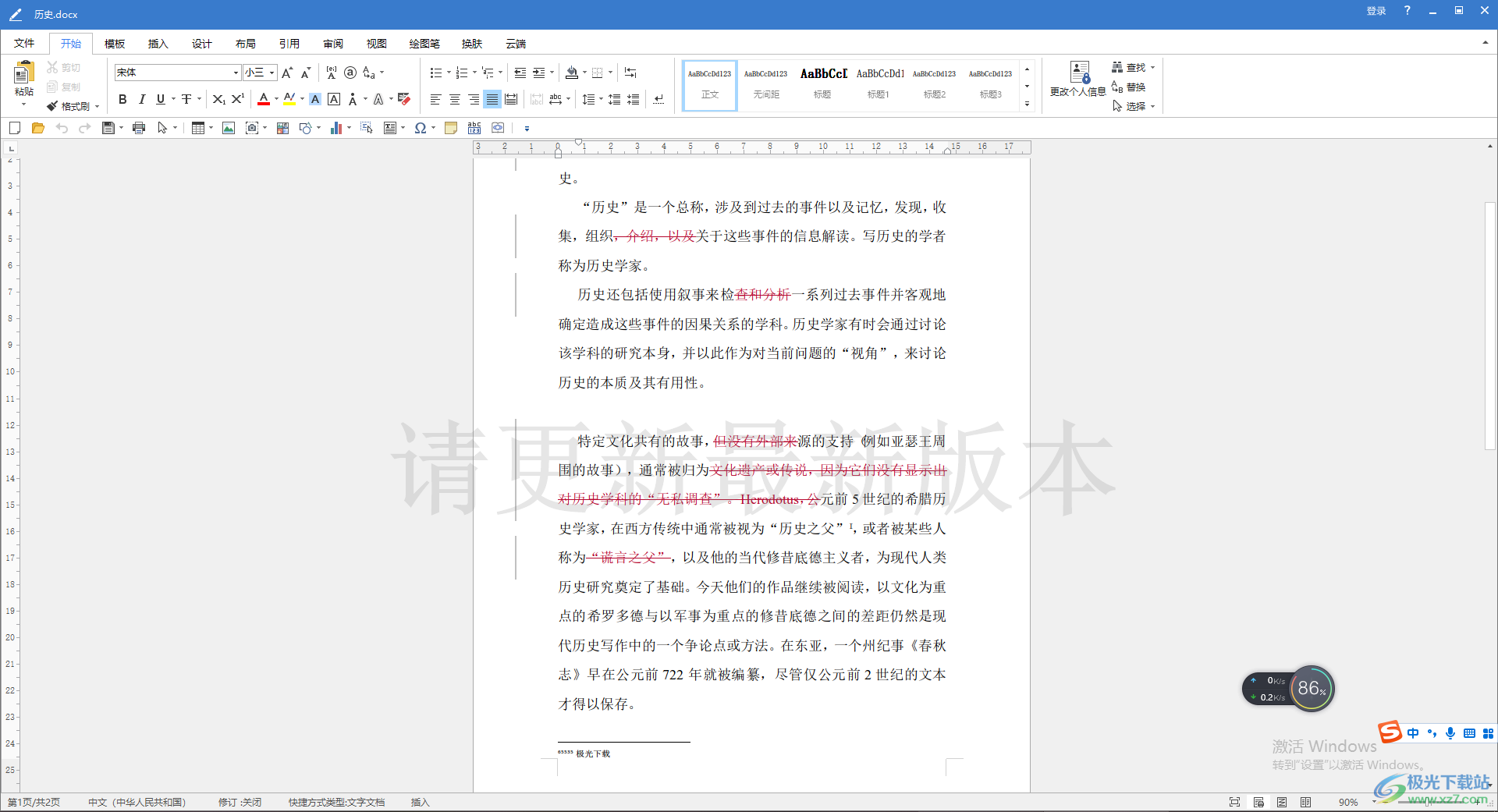Click the word count abc123 icon
The width and height of the screenshot is (1498, 812).
(474, 128)
